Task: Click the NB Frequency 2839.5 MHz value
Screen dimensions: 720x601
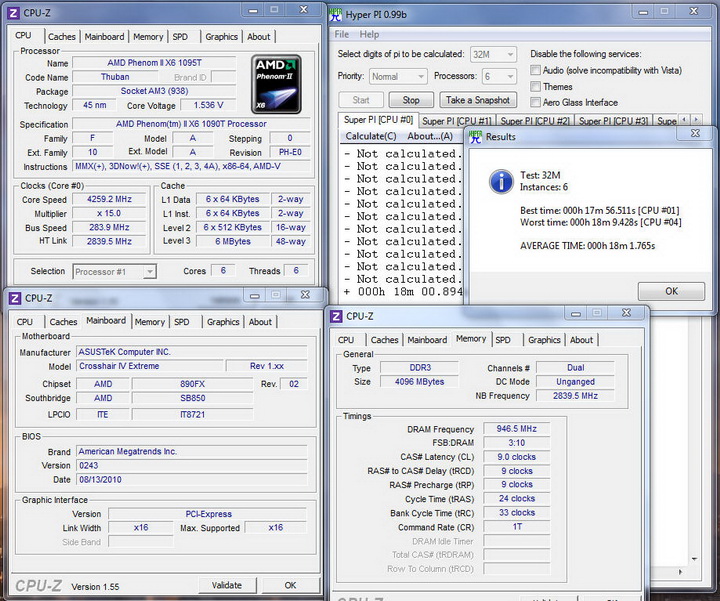Action: point(575,396)
